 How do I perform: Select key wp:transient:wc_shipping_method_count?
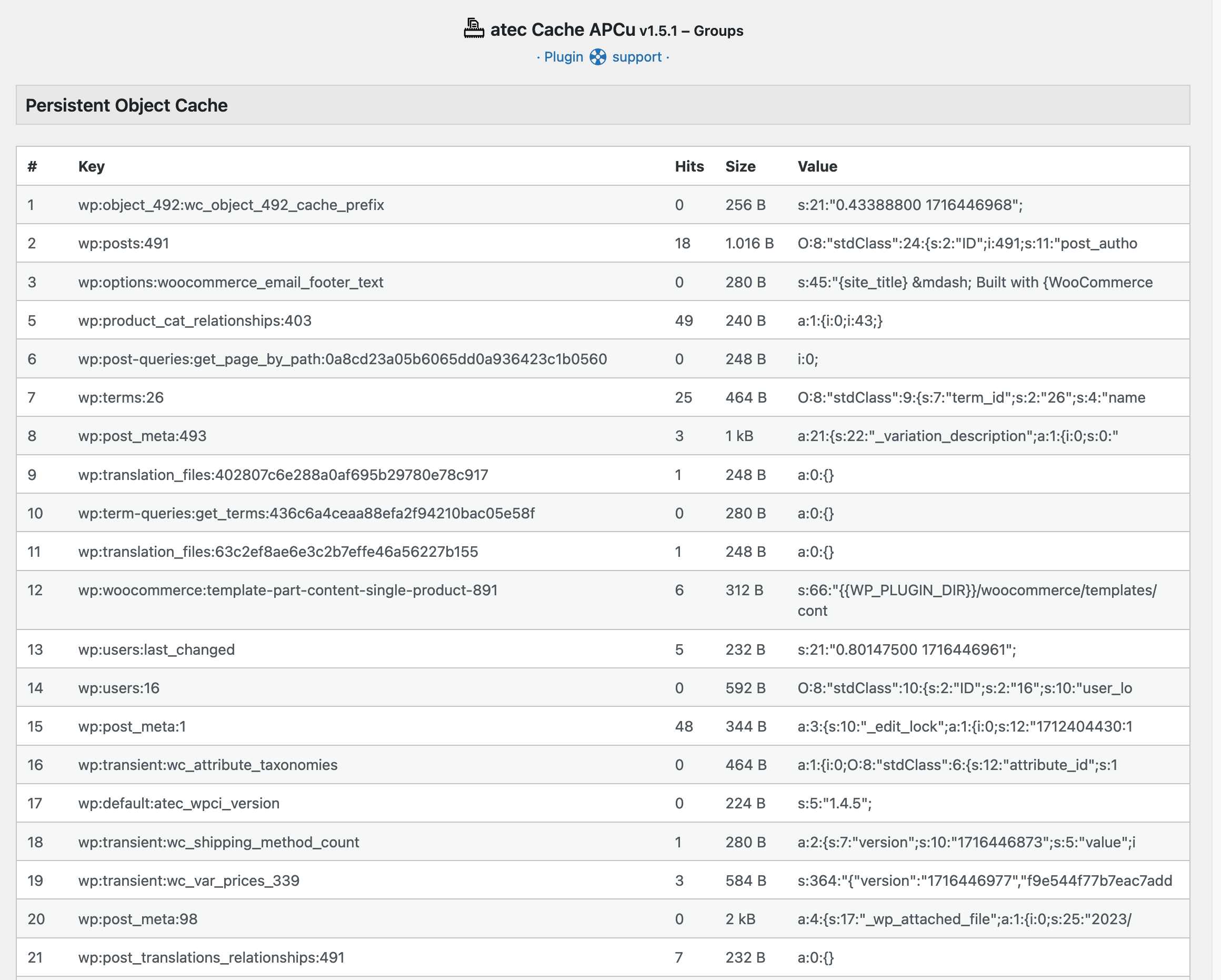[218, 842]
